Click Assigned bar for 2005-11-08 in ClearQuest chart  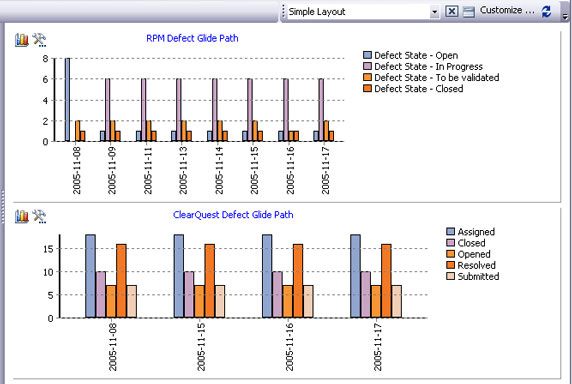[90, 276]
